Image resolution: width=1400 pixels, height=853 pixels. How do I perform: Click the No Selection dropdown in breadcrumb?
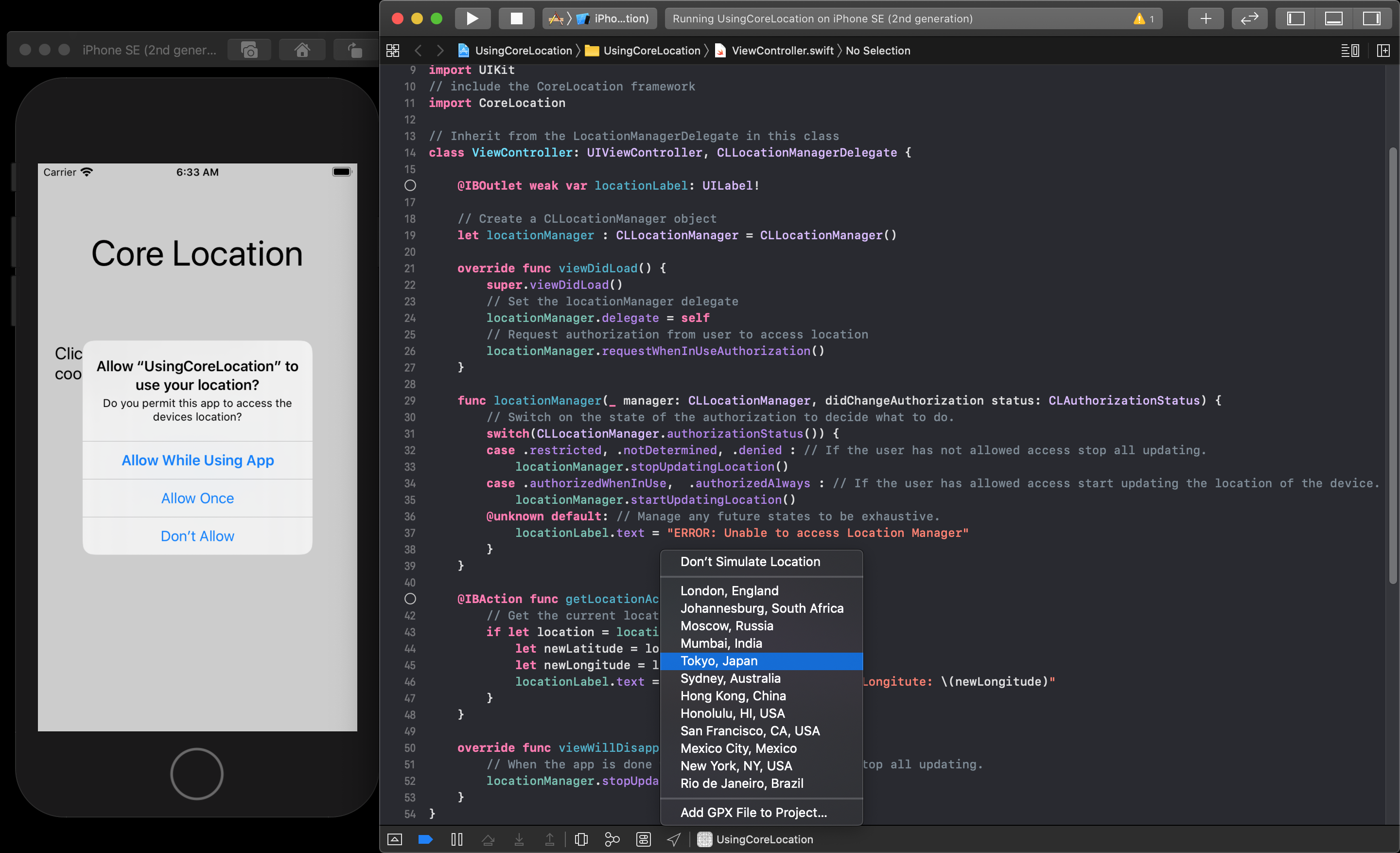[x=877, y=50]
